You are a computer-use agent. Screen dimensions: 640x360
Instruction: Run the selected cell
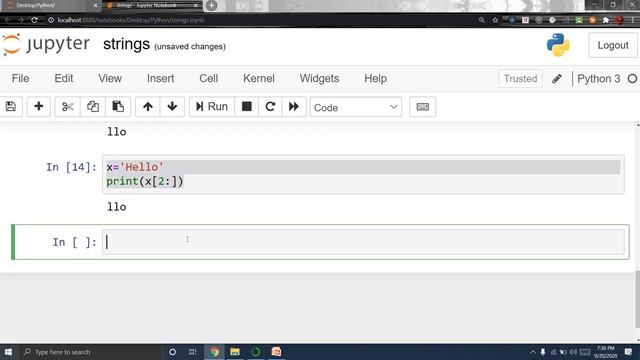(212, 107)
